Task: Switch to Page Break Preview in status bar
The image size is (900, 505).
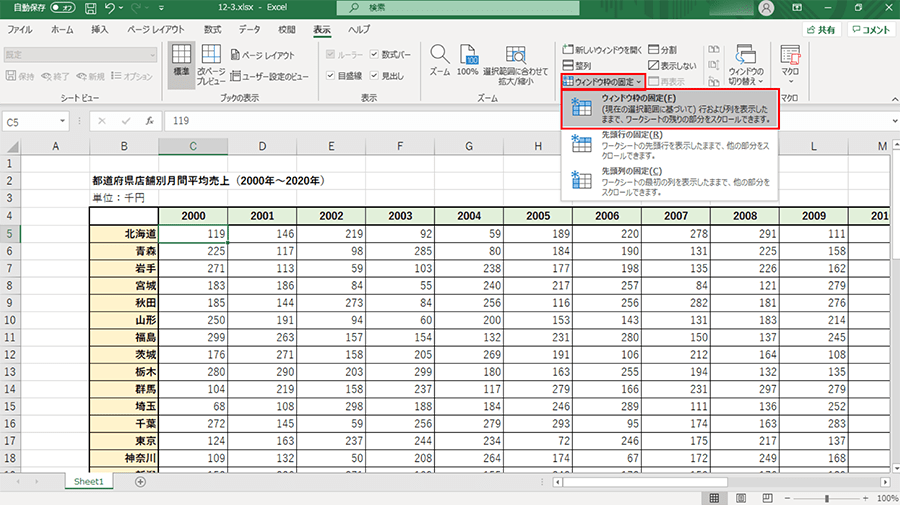Action: point(767,498)
